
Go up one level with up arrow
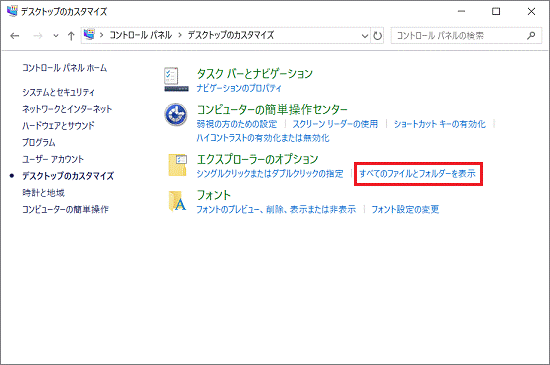click(71, 36)
